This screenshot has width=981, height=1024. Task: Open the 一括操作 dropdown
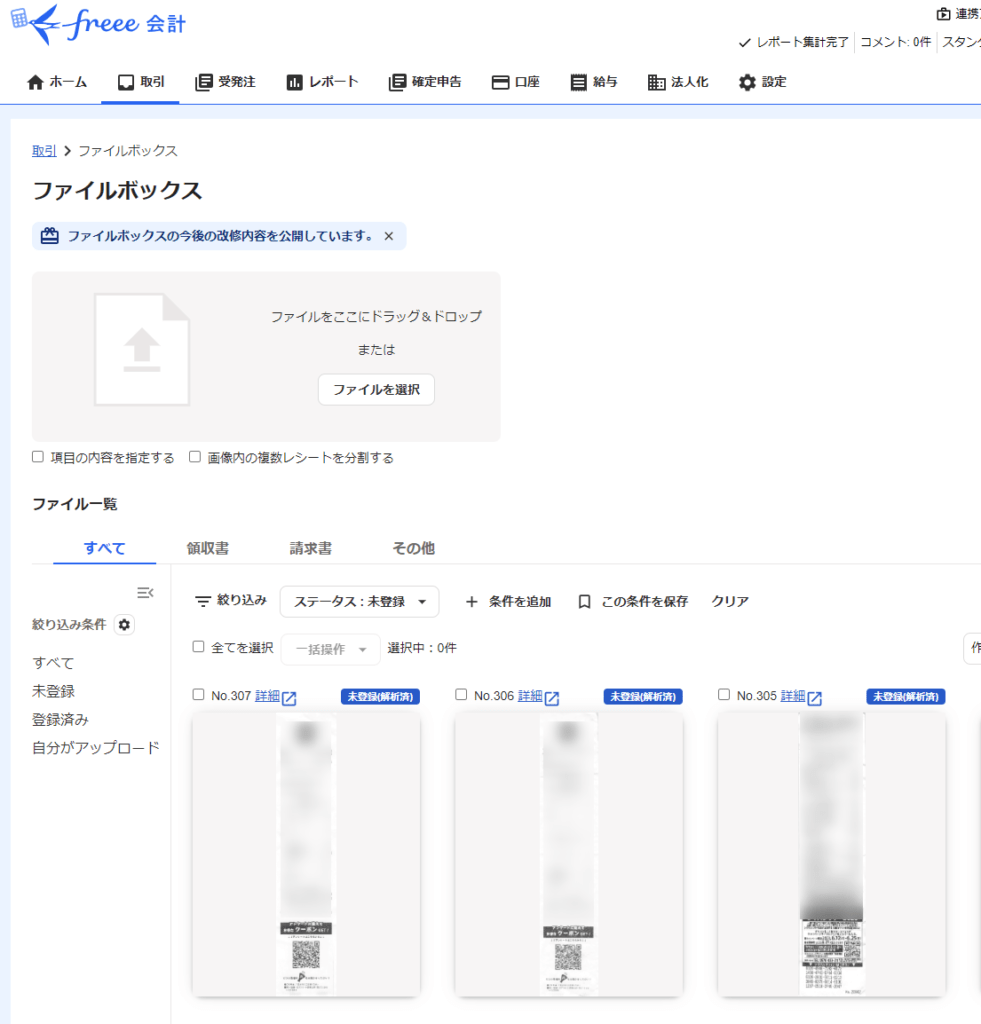tap(330, 648)
